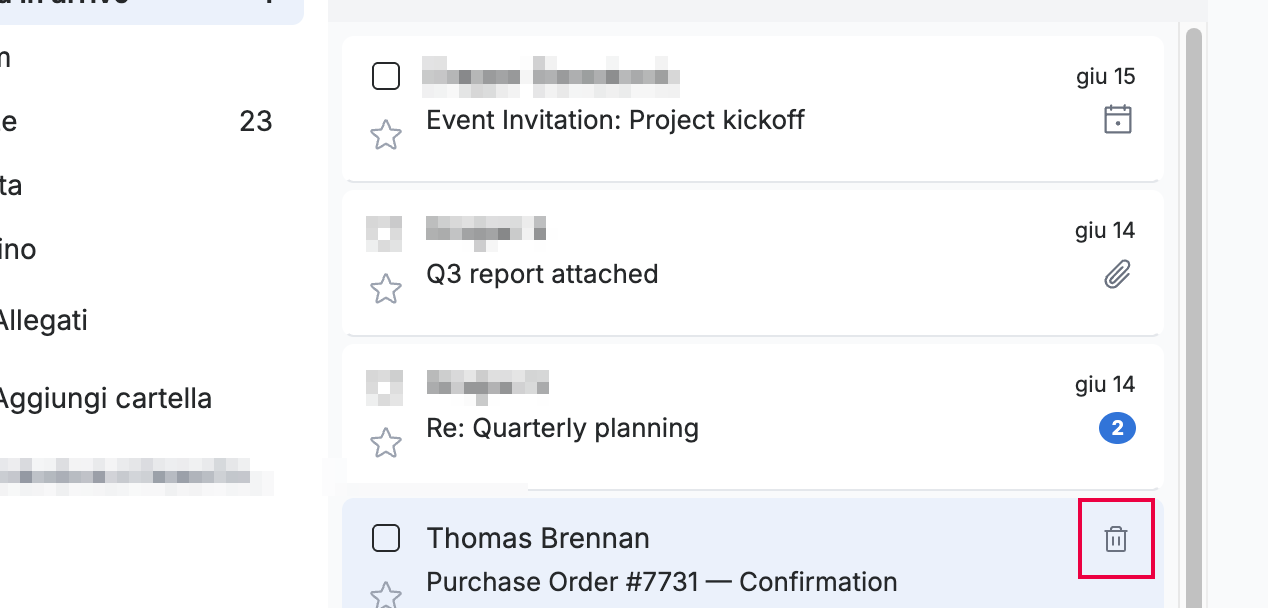This screenshot has width=1268, height=608.
Task: Delete the Thomas Brennan email with trash icon
Action: pos(1116,539)
